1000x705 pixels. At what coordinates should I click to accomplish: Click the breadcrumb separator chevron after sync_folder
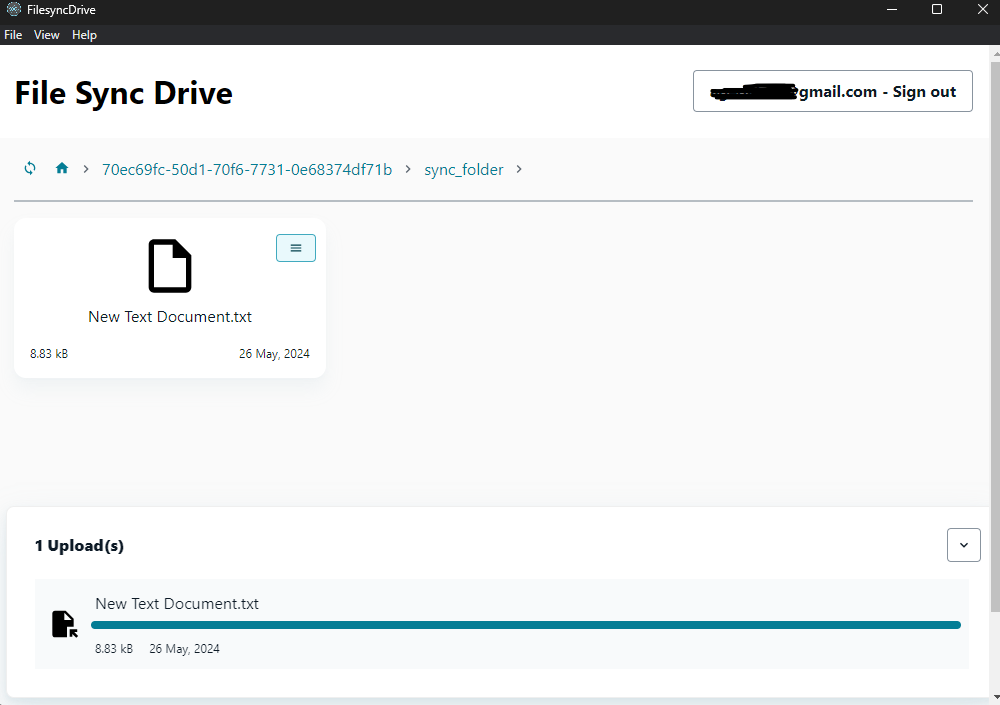pos(519,169)
